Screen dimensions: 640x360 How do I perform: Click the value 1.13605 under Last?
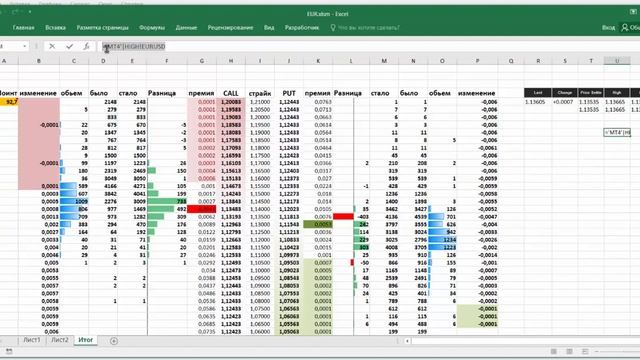[x=535, y=102]
